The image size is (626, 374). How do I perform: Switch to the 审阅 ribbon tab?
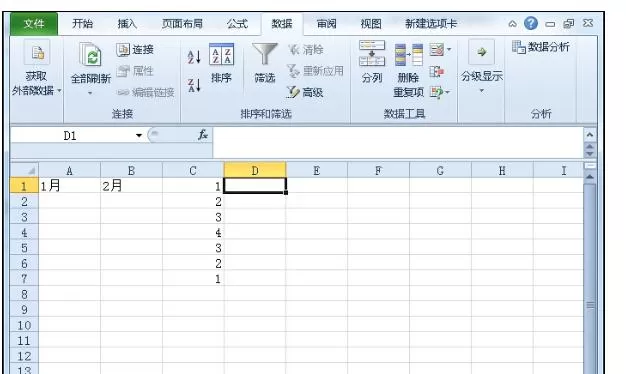coord(327,24)
